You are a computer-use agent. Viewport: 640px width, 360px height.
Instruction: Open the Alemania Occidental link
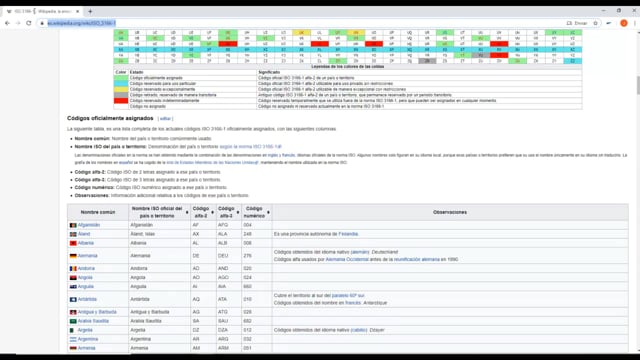coord(347,259)
